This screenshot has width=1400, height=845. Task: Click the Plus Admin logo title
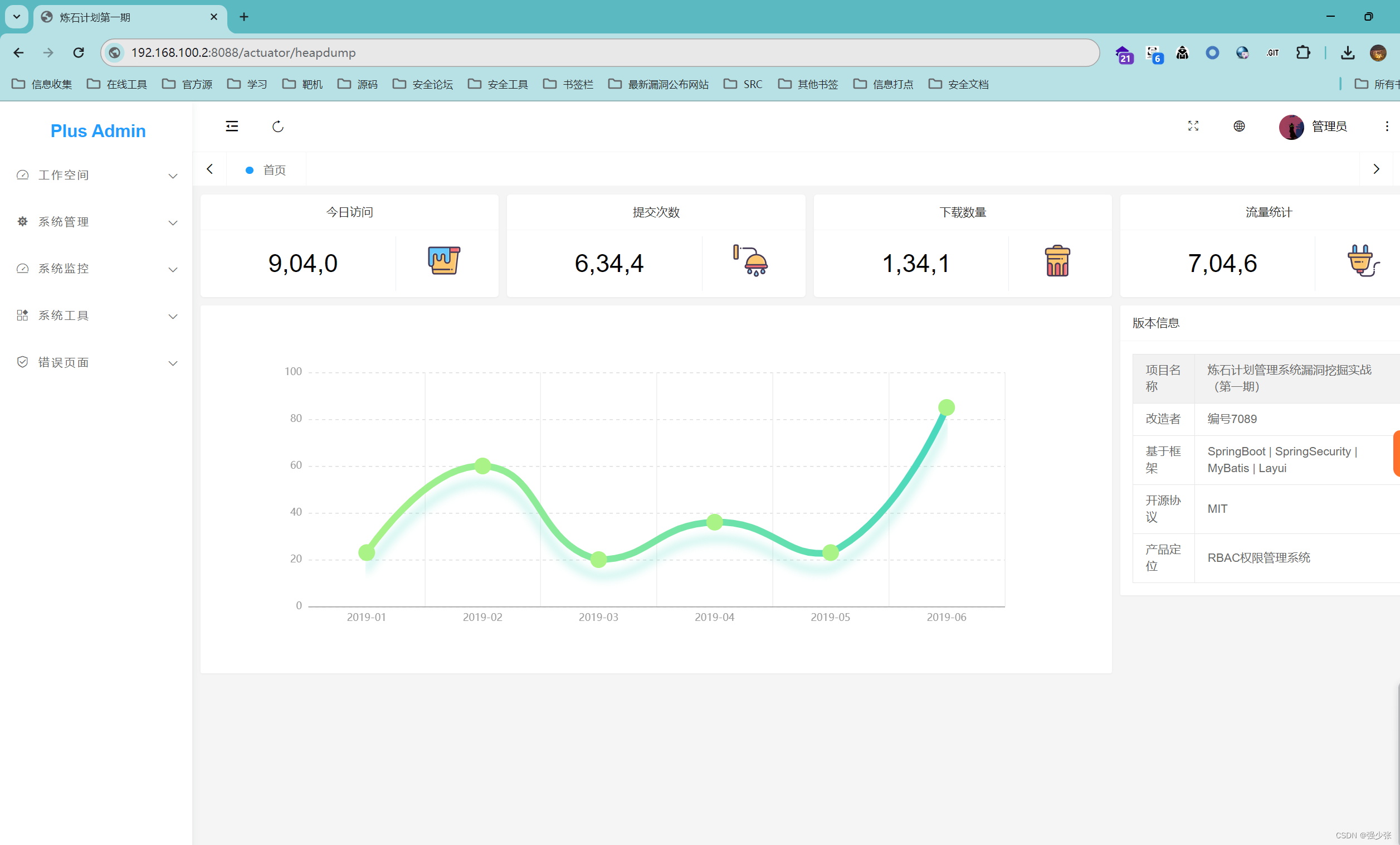[98, 131]
